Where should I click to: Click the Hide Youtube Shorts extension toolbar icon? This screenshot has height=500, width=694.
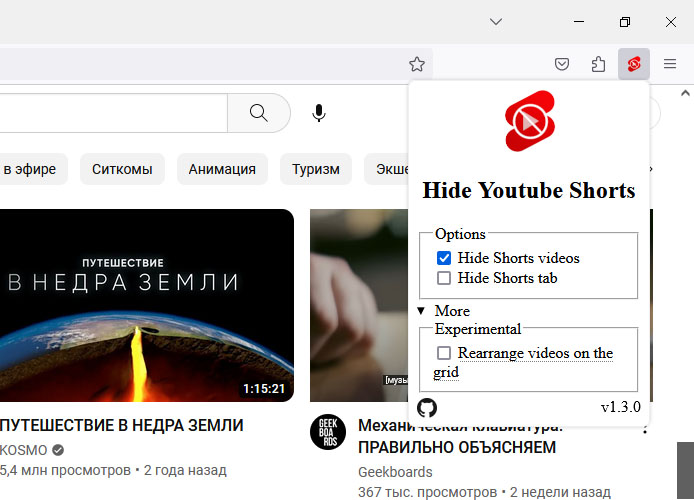(x=634, y=64)
